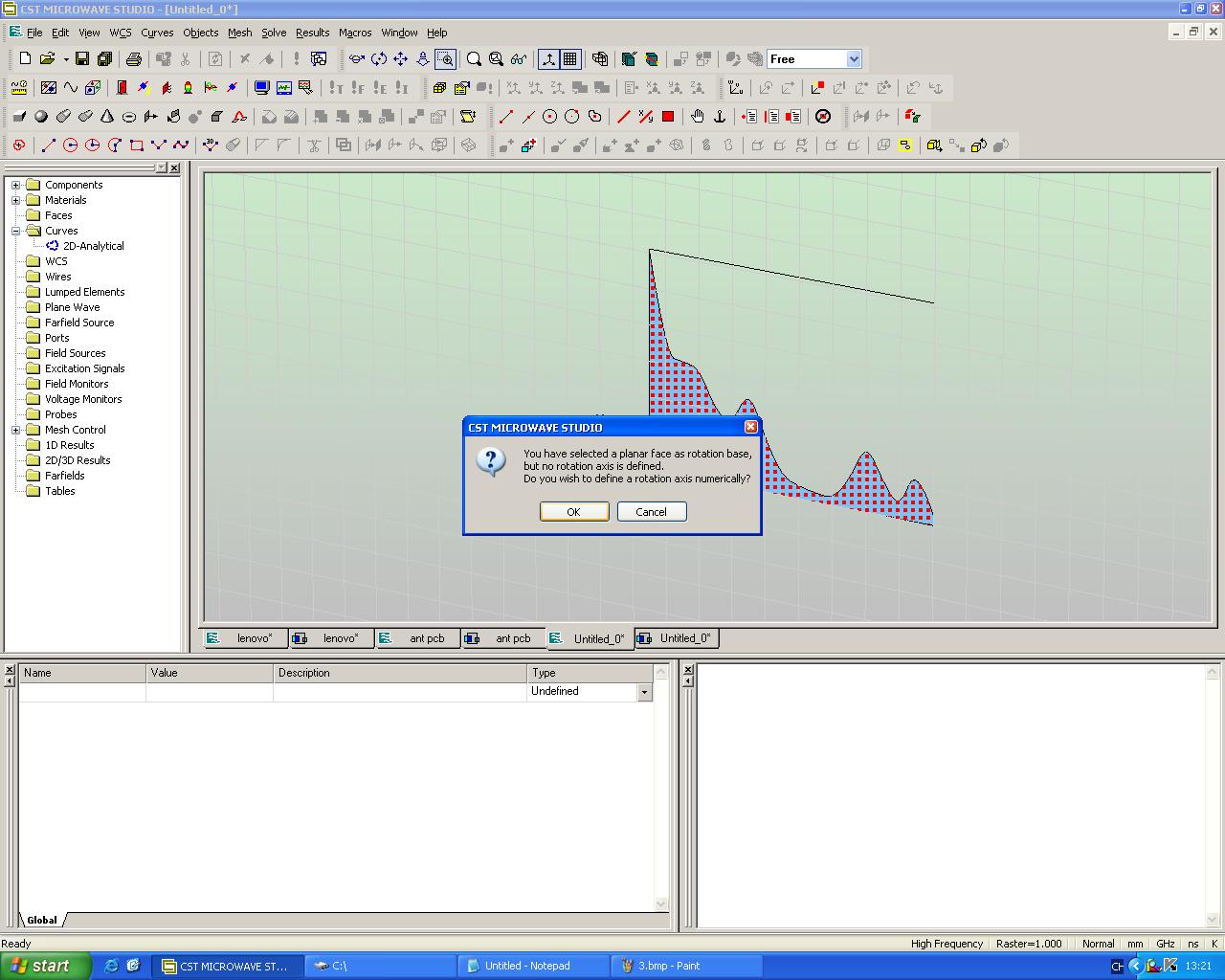Open the Windows start menu
Image resolution: width=1225 pixels, height=980 pixels.
pos(46,966)
